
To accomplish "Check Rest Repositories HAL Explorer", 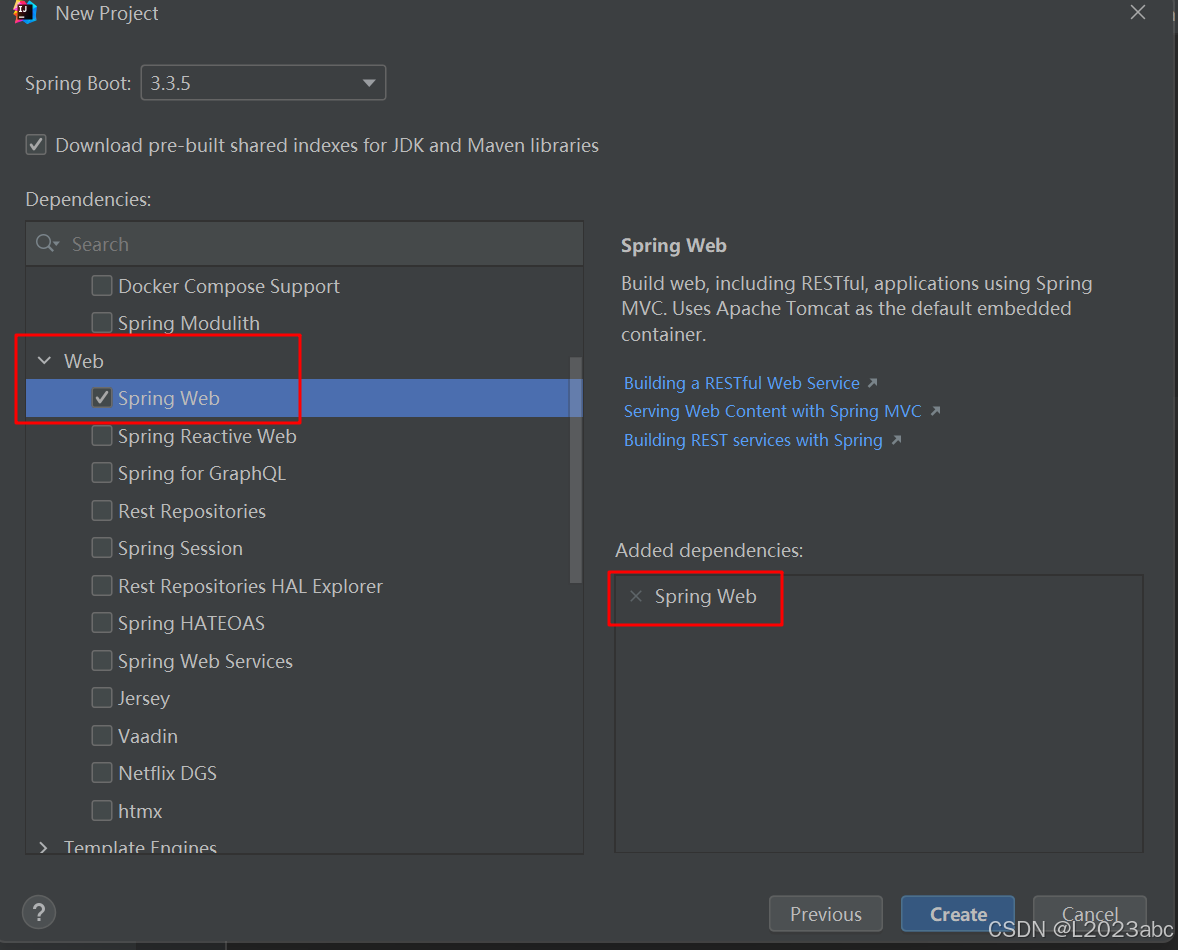I will coord(101,586).
